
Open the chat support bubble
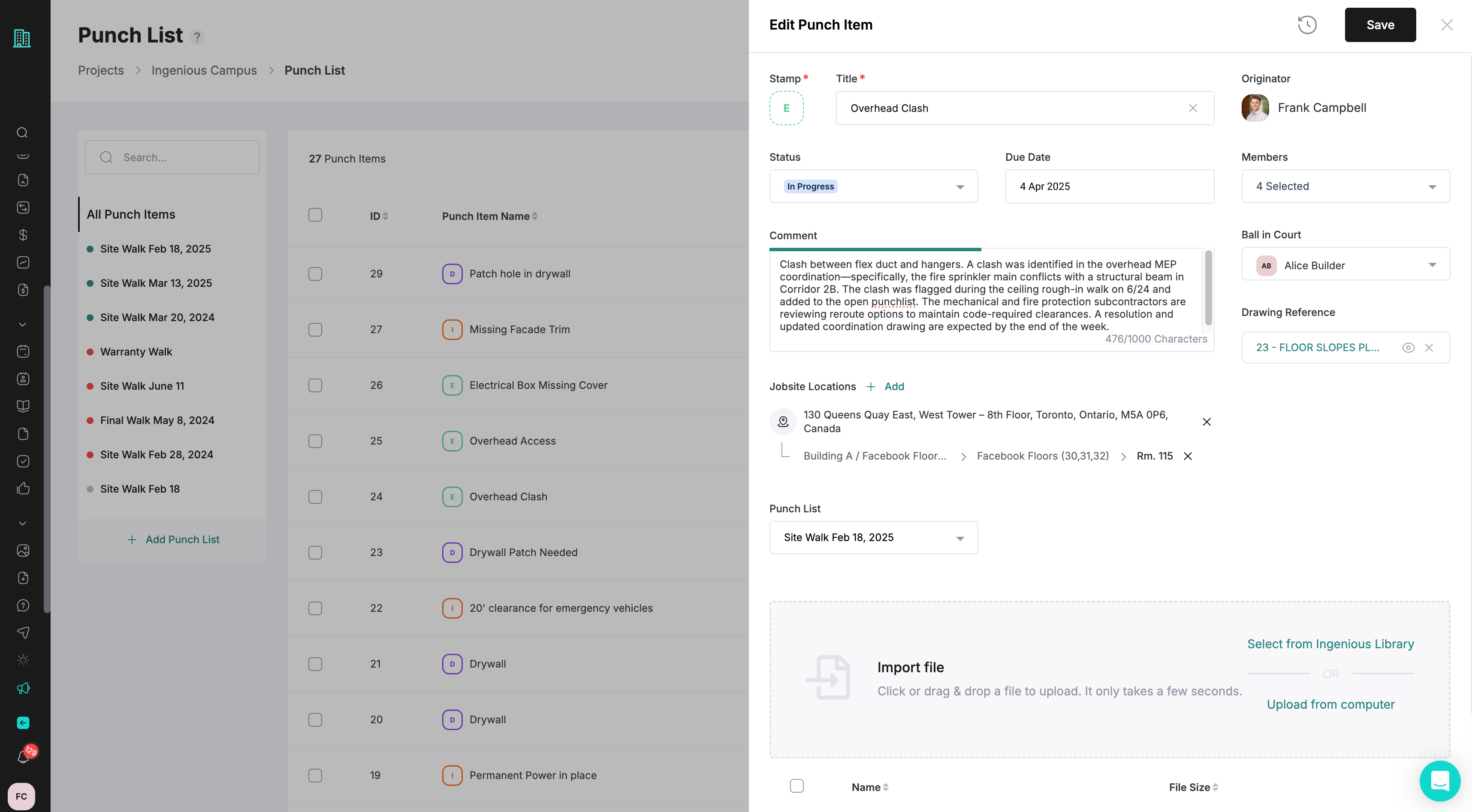pyautogui.click(x=1439, y=781)
